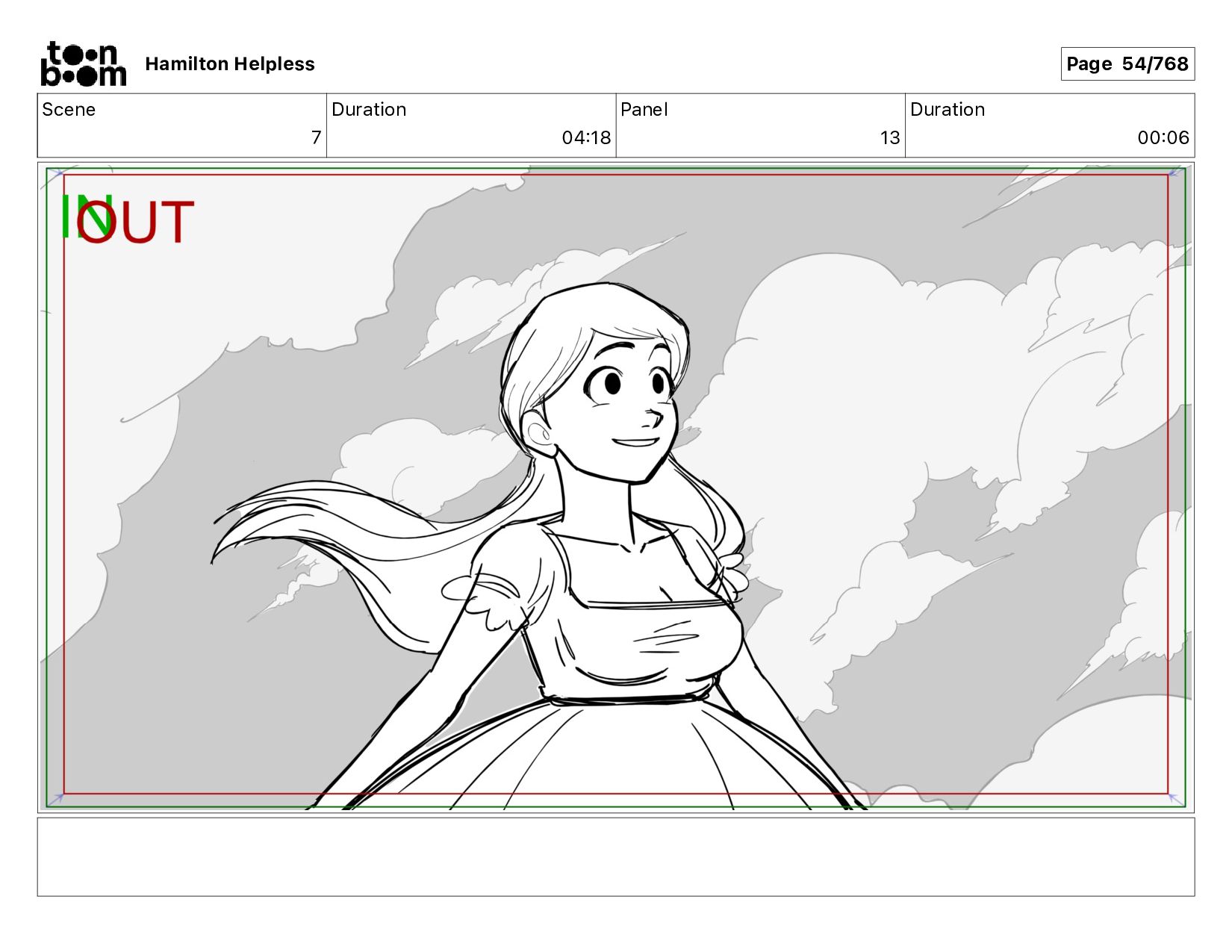Click the 'Scene' header label
The height and width of the screenshot is (952, 1232).
[x=69, y=110]
